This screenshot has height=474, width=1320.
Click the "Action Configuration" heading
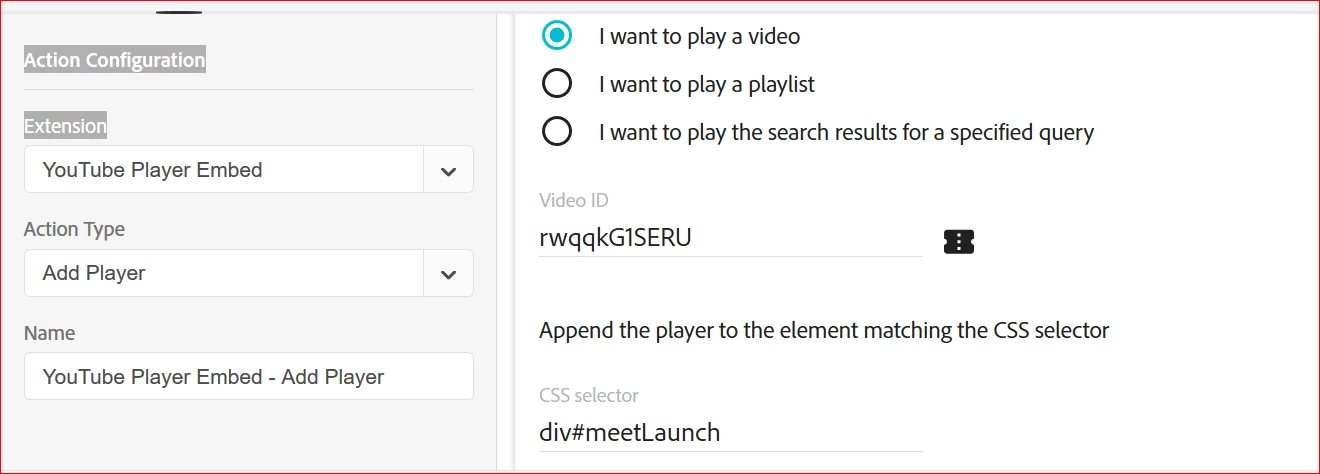coord(114,60)
